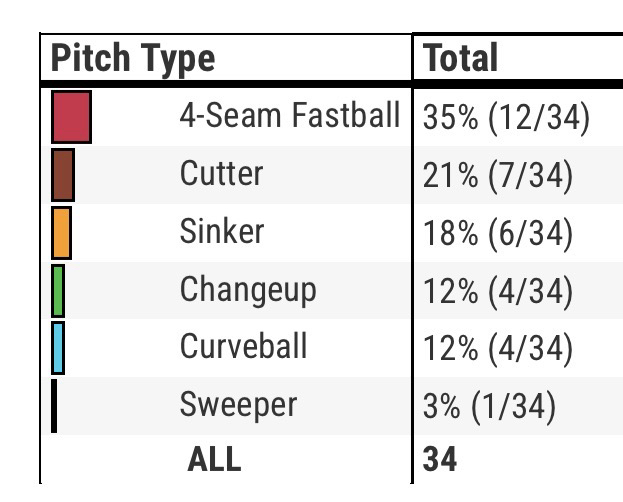Select the Sinker pitch label
Image resolution: width=623 pixels, height=502 pixels.
coord(221,231)
